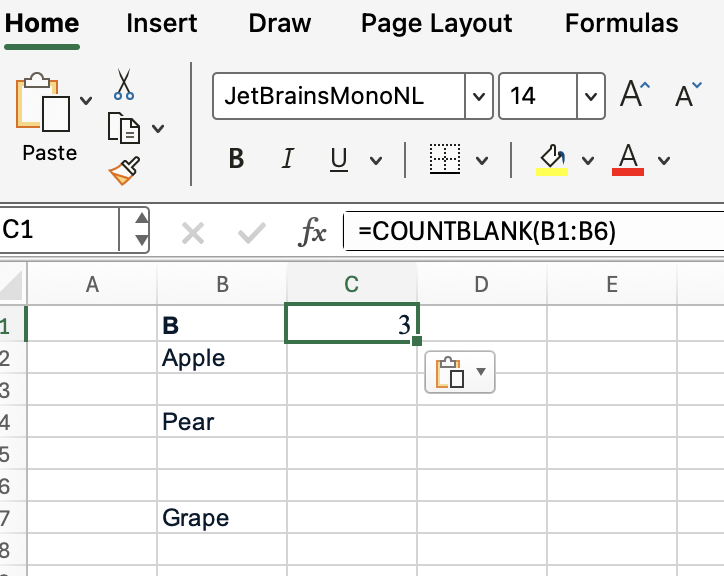
Task: Select column B header
Action: (222, 284)
